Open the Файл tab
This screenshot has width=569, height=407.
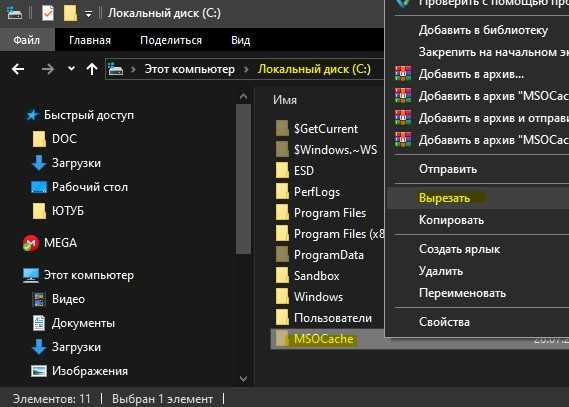click(27, 40)
